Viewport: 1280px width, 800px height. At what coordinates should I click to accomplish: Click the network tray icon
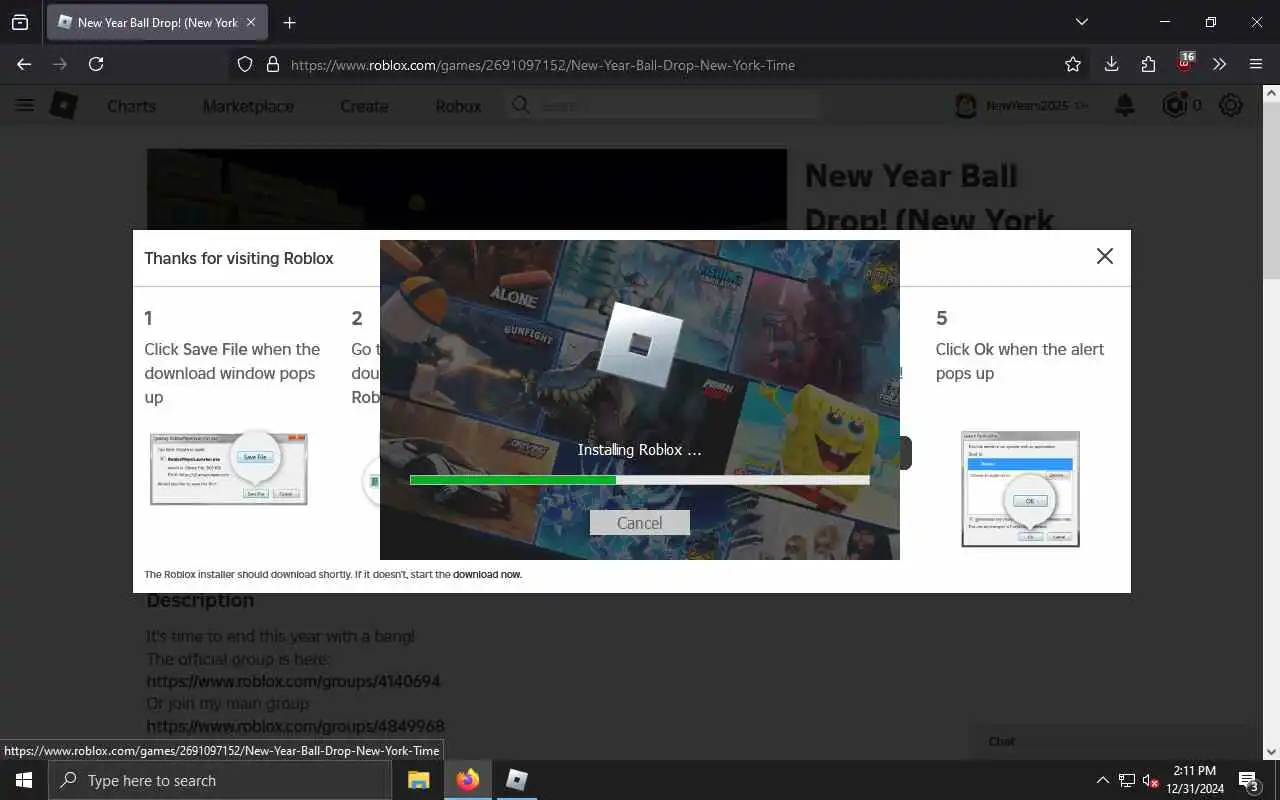click(1126, 780)
